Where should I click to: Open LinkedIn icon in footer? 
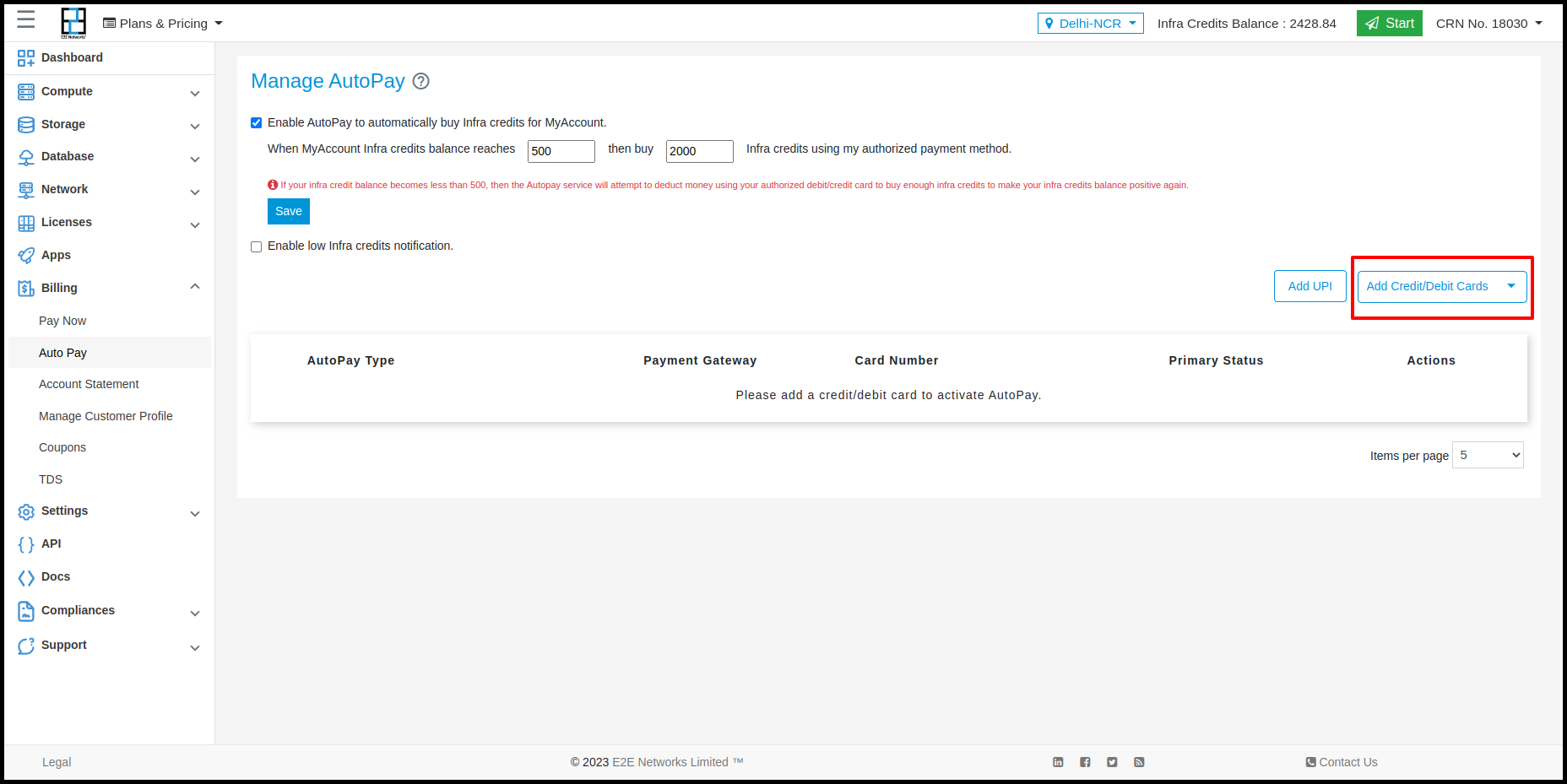1058,762
